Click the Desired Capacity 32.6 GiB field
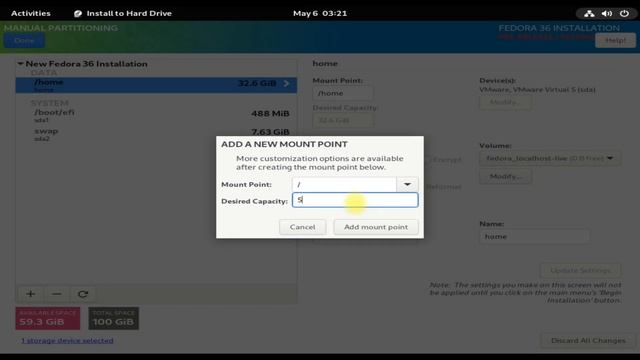 [x=342, y=120]
